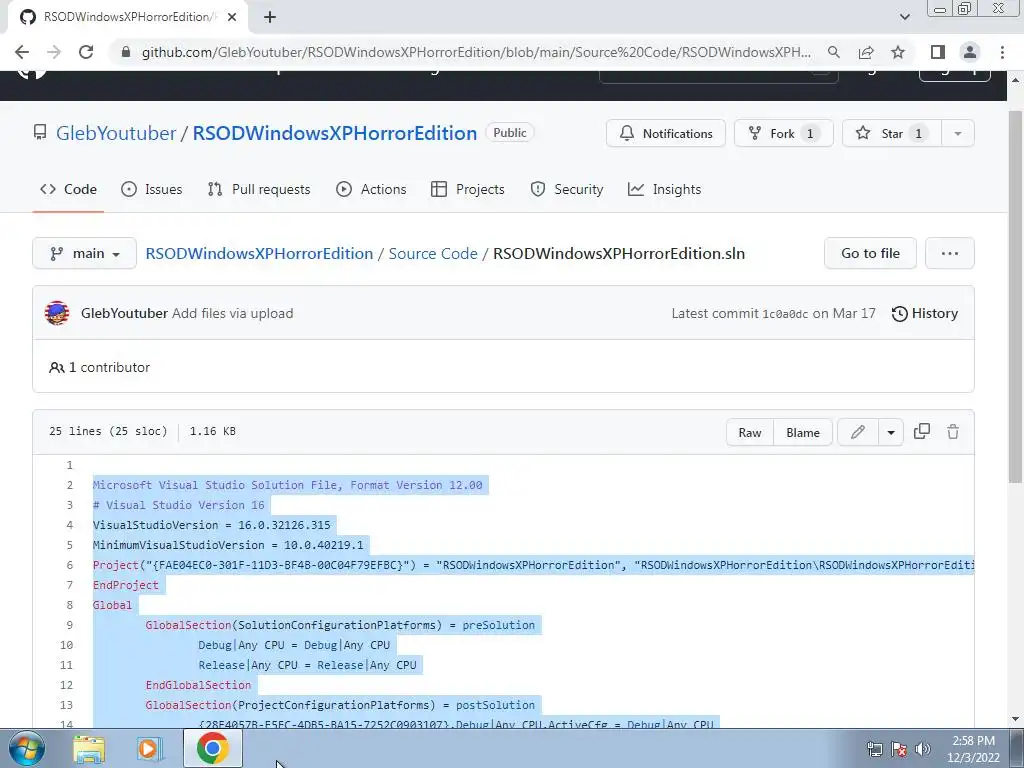Viewport: 1024px width, 768px height.
Task: Click RSODWindowsXPHorrorEdition breadcrumb link
Action: point(259,253)
